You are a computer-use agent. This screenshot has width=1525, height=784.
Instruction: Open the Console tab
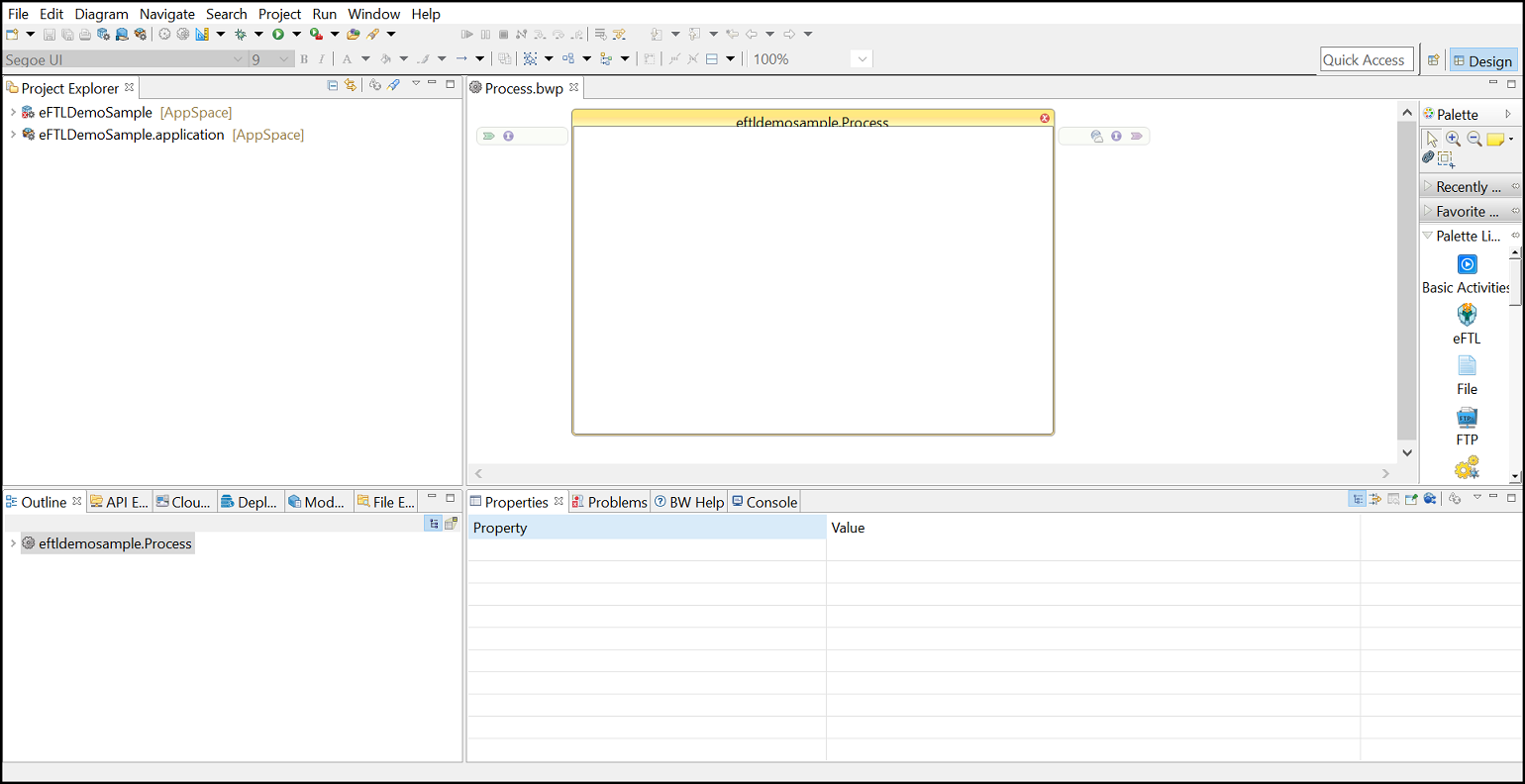[764, 502]
